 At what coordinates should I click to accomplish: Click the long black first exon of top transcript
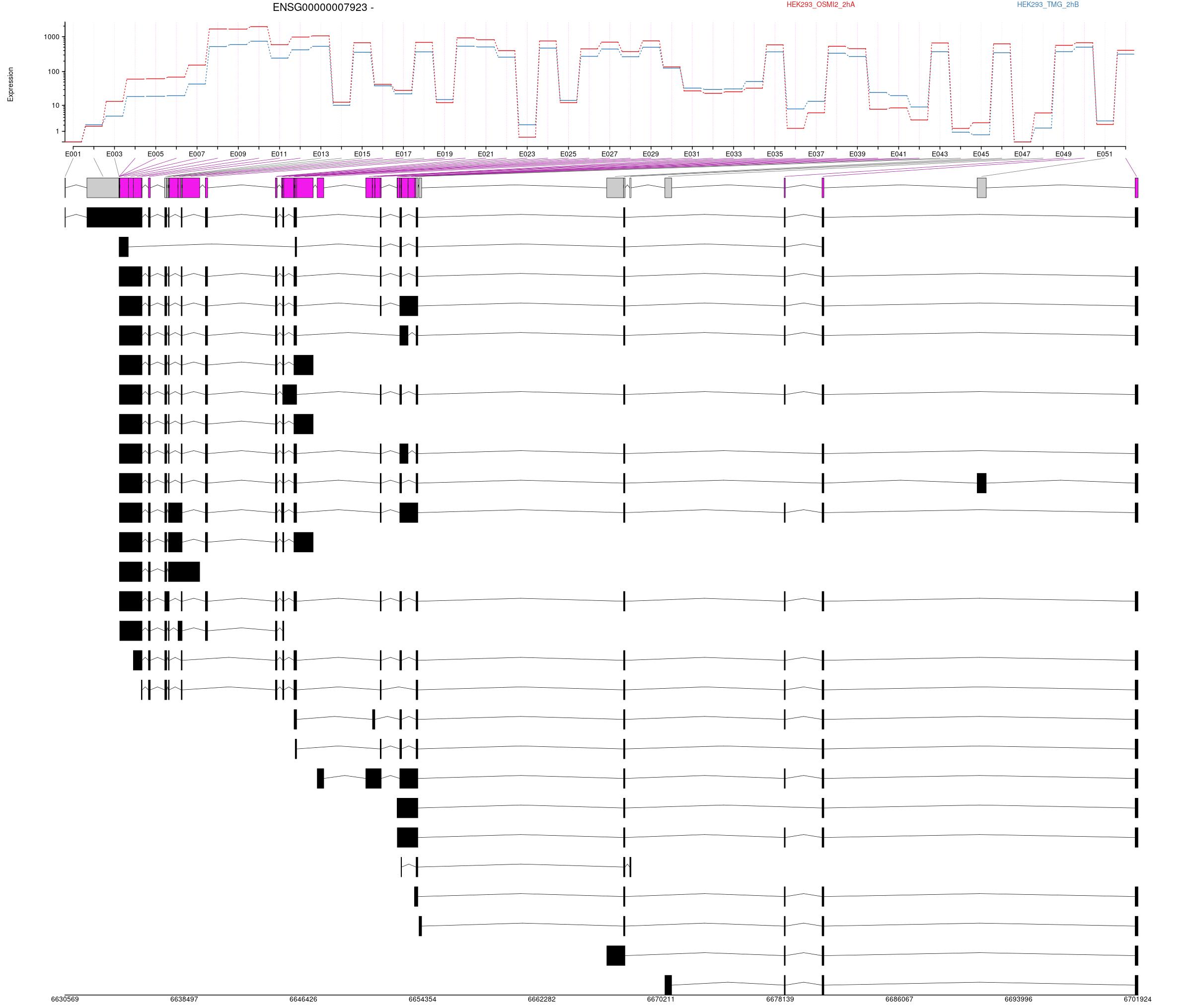pos(114,217)
